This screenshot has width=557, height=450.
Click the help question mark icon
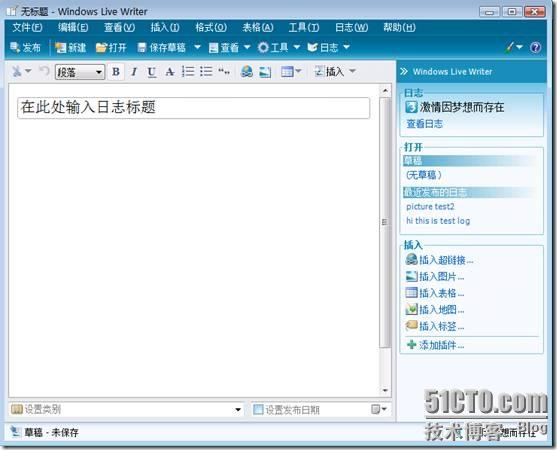(x=535, y=47)
